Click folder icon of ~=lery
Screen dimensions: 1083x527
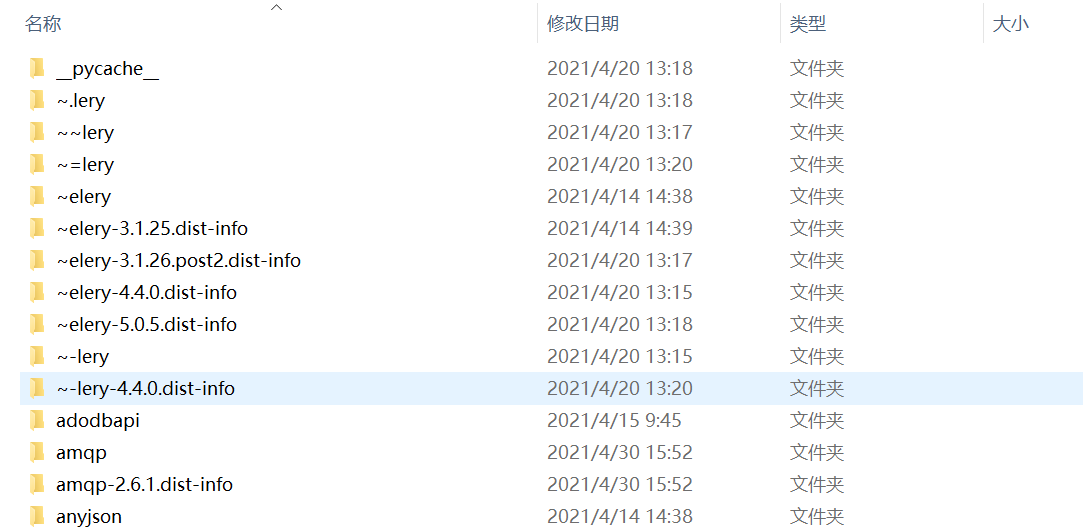37,164
